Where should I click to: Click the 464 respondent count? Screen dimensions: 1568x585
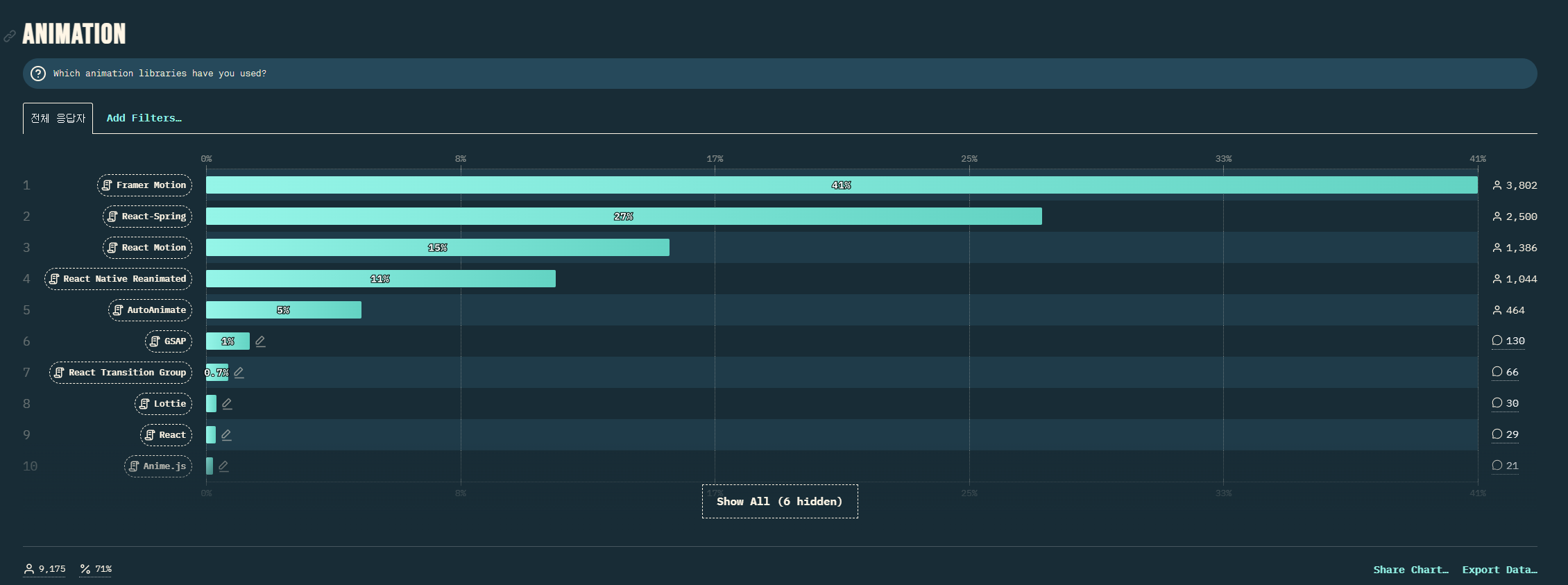[1508, 310]
